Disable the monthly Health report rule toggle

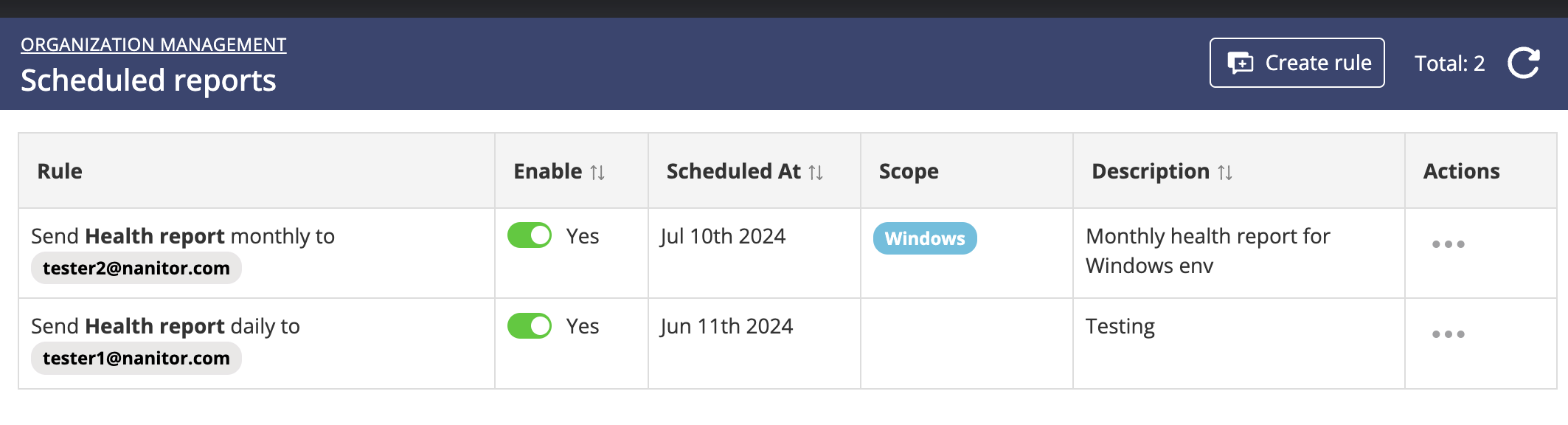[530, 236]
